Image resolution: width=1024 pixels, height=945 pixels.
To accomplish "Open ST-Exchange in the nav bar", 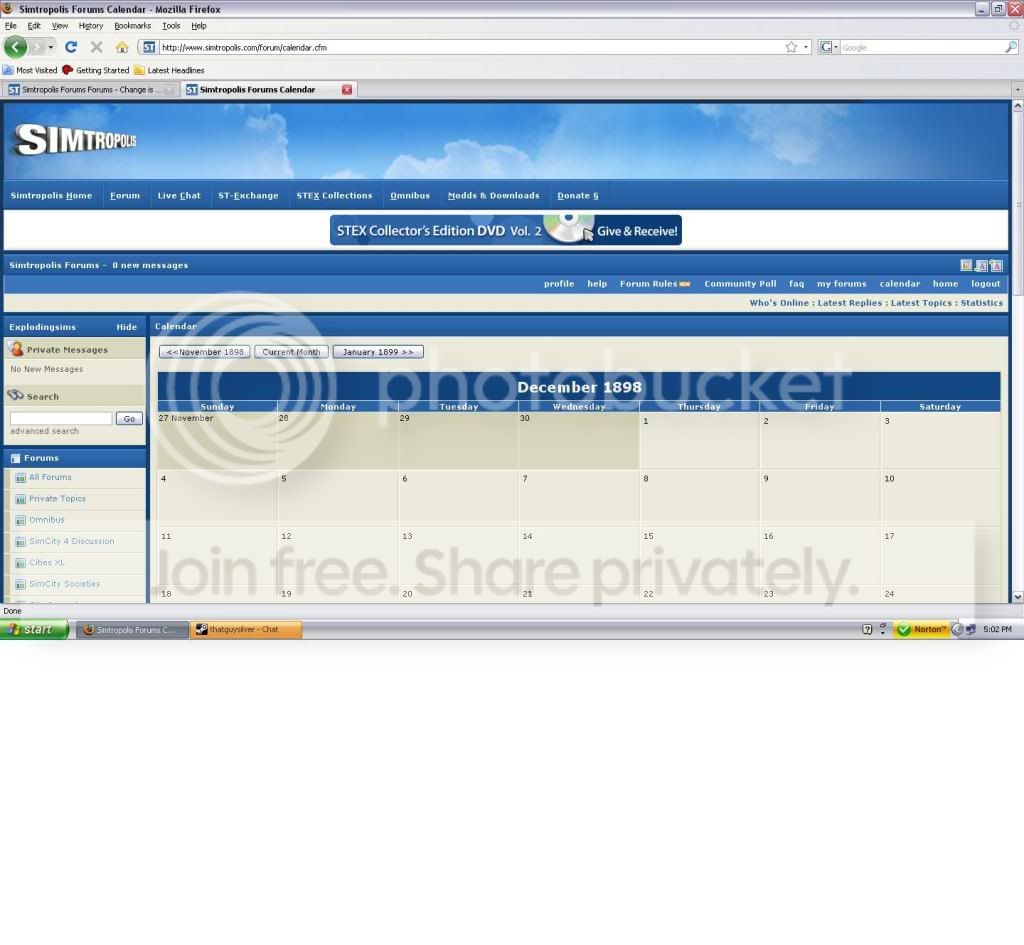I will 248,195.
